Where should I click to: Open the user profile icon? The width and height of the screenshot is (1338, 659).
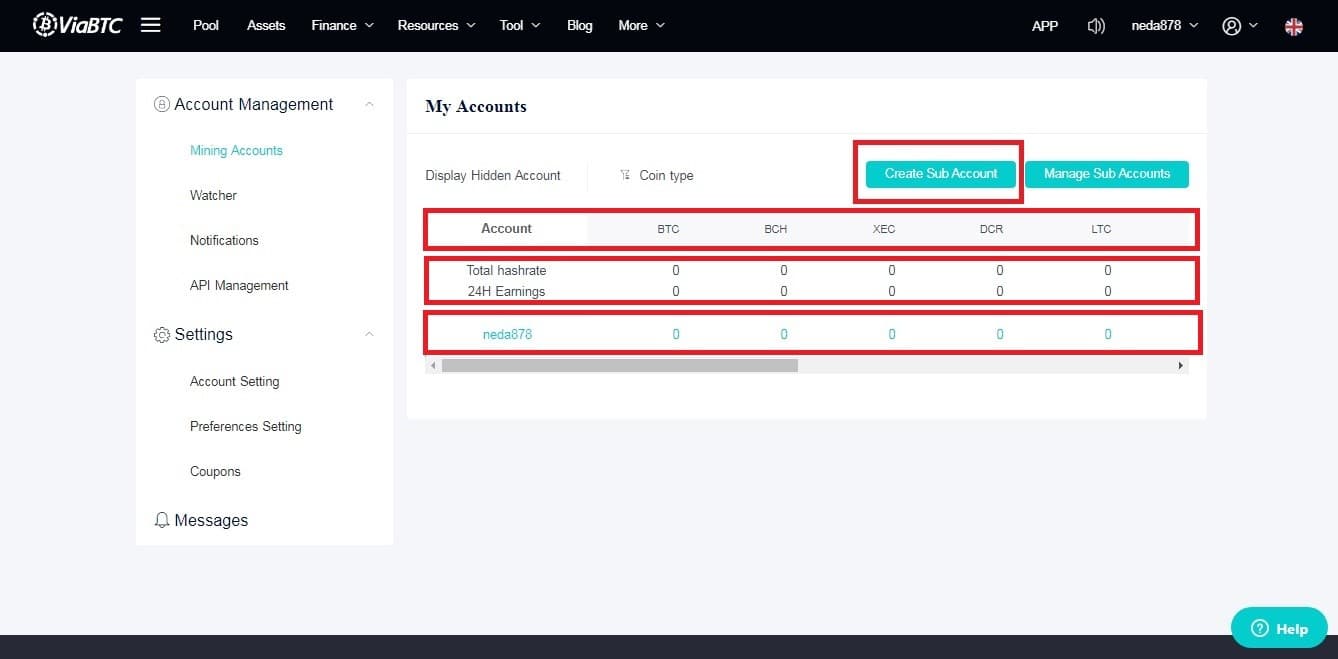pos(1231,26)
